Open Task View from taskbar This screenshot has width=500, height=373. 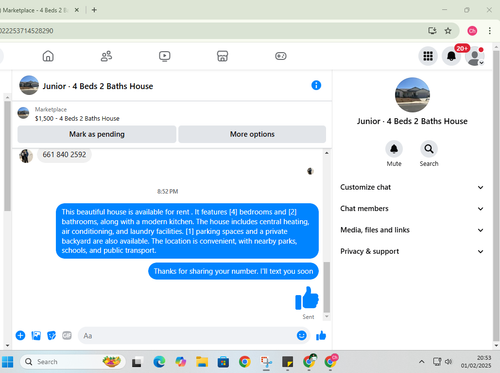pyautogui.click(x=137, y=362)
